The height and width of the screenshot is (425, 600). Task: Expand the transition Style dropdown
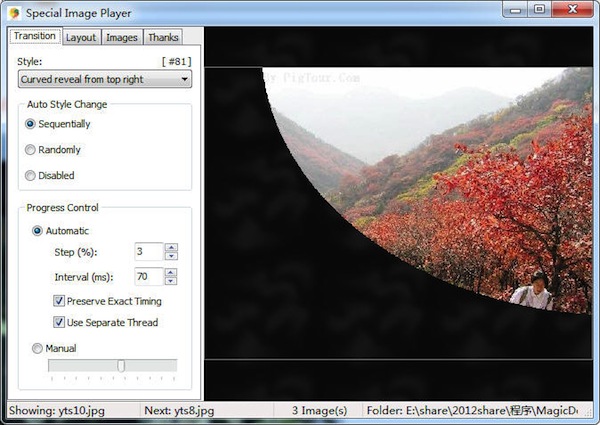tap(104, 79)
